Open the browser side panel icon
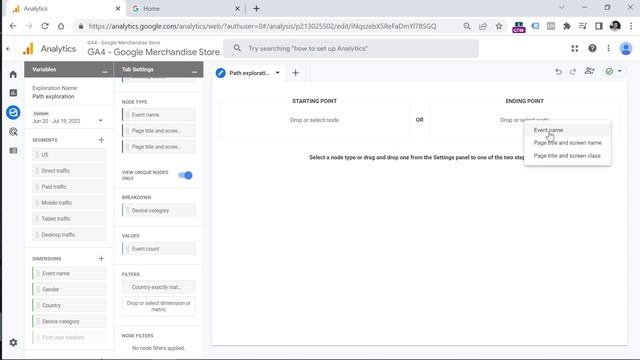 tap(598, 26)
